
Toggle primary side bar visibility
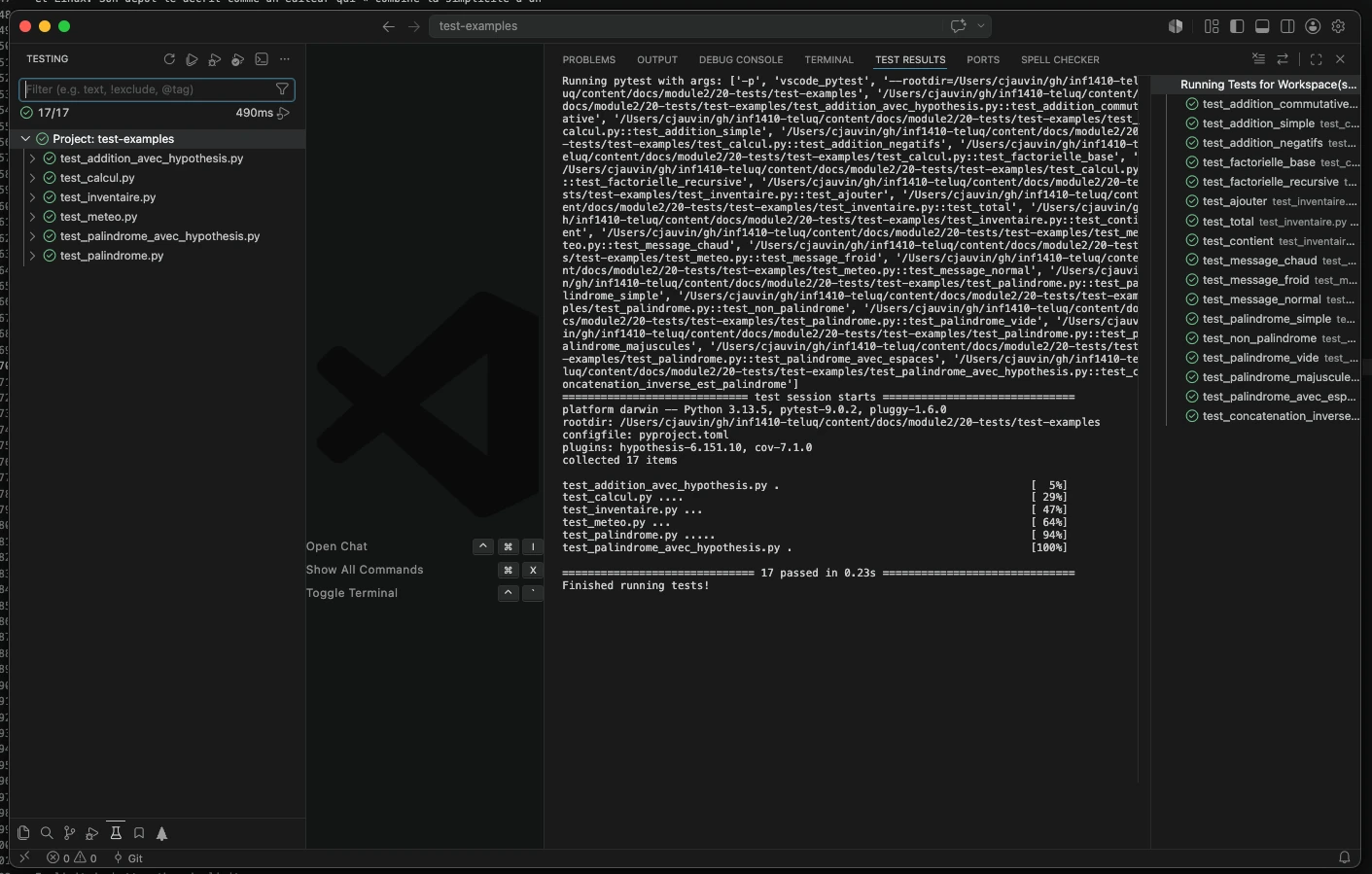(x=1237, y=26)
